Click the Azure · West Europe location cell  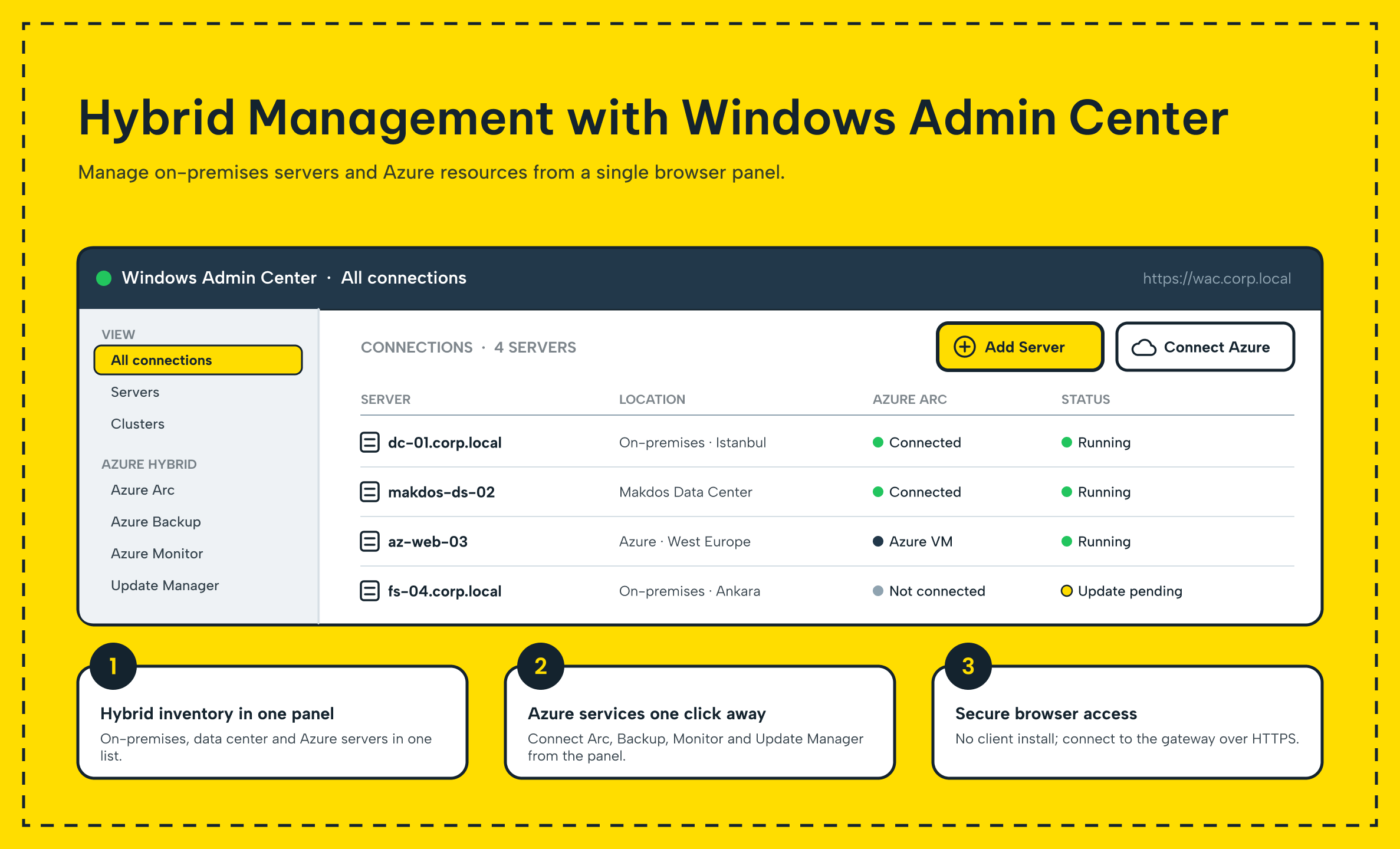point(685,541)
